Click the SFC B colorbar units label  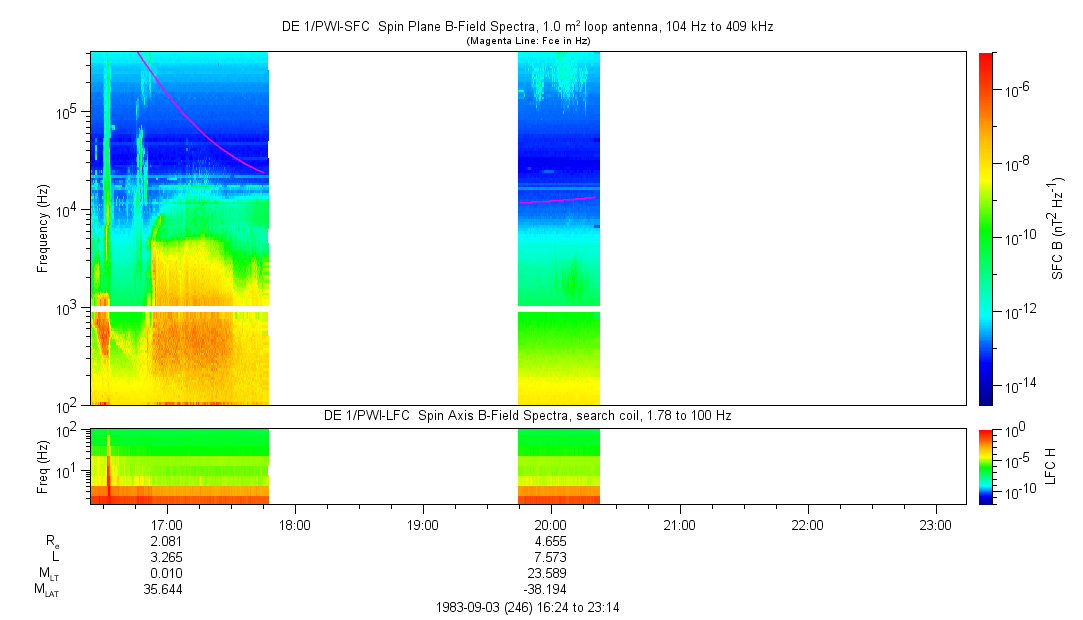[1057, 228]
